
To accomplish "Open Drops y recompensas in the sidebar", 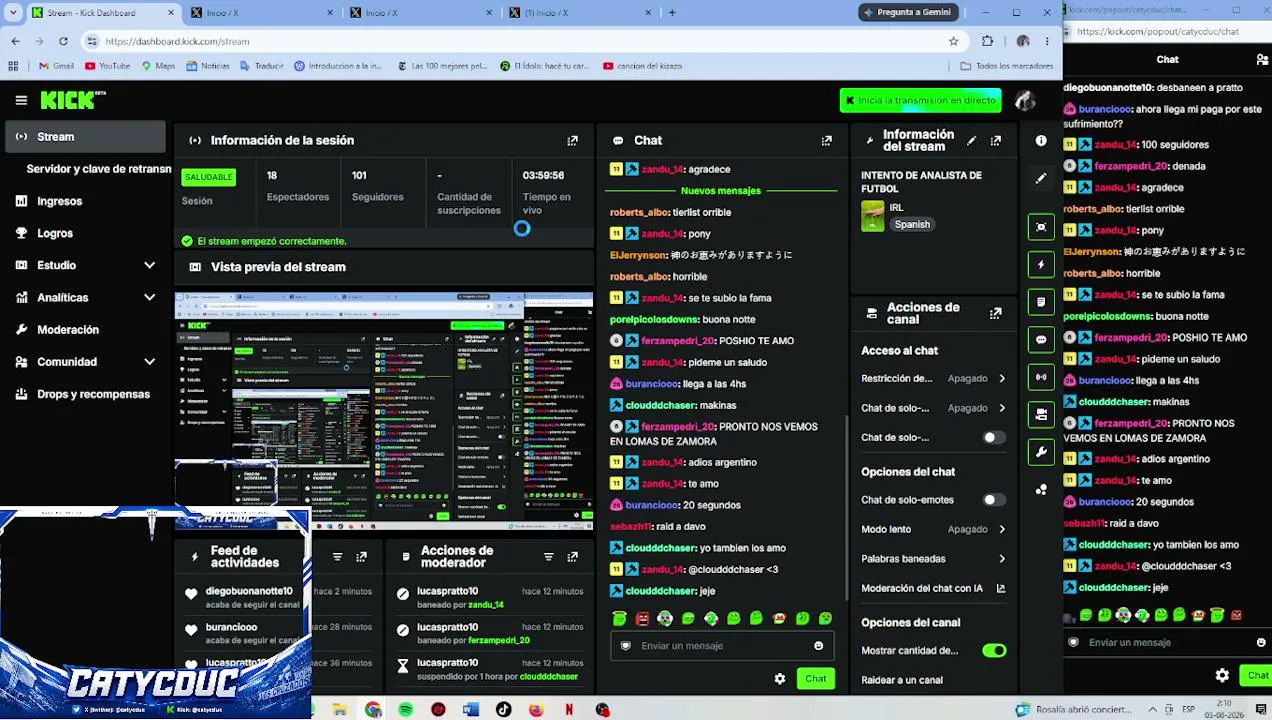I will coord(85,394).
